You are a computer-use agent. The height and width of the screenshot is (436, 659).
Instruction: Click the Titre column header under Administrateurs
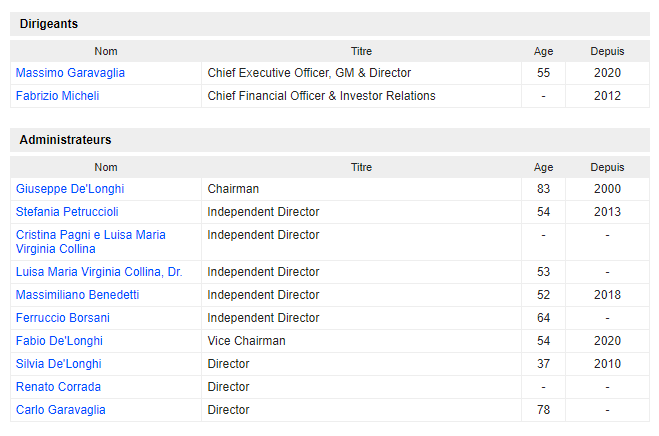point(361,167)
